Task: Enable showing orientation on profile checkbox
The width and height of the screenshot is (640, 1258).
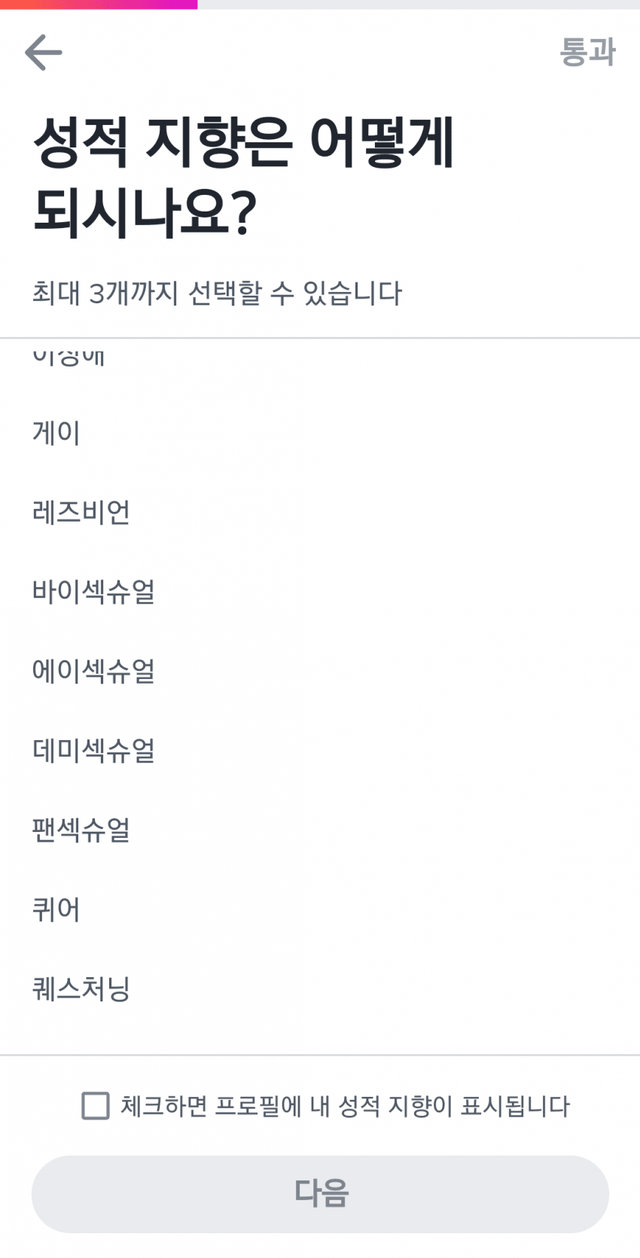Action: tap(95, 1106)
